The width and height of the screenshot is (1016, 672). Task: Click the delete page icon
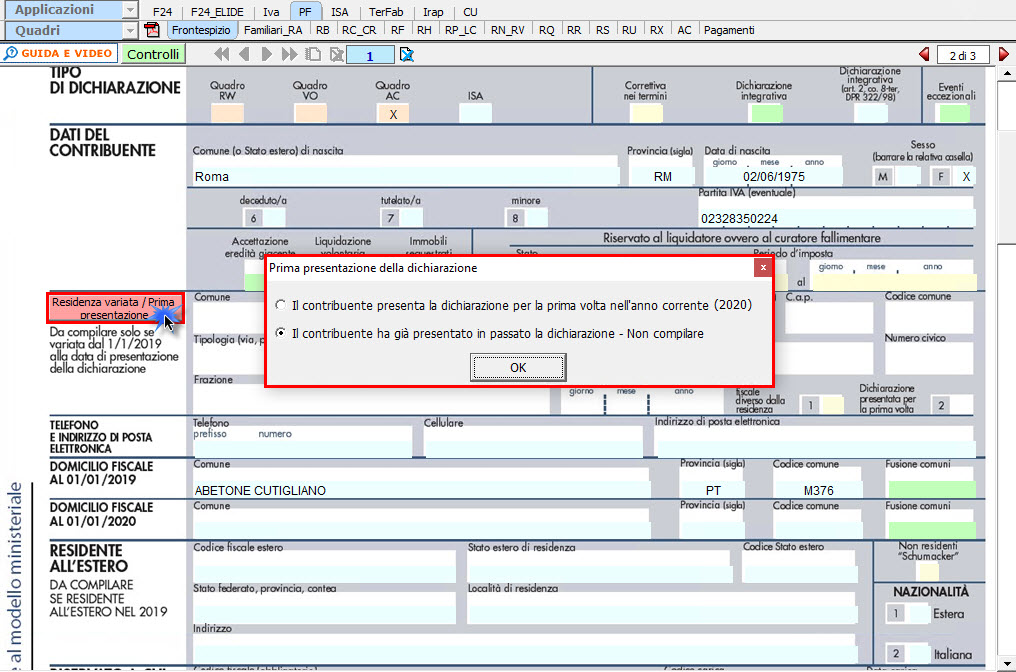[x=336, y=54]
